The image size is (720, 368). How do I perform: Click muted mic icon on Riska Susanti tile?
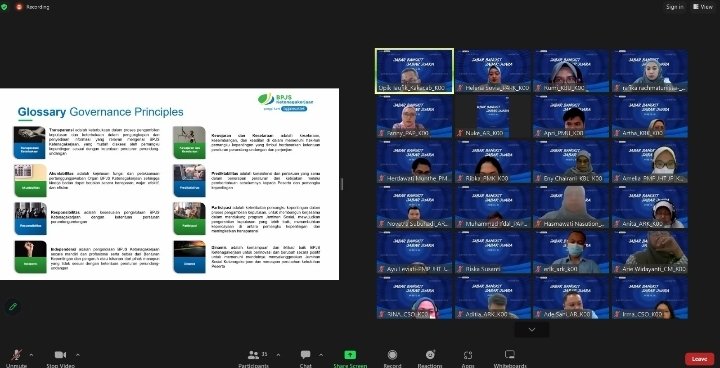click(460, 269)
